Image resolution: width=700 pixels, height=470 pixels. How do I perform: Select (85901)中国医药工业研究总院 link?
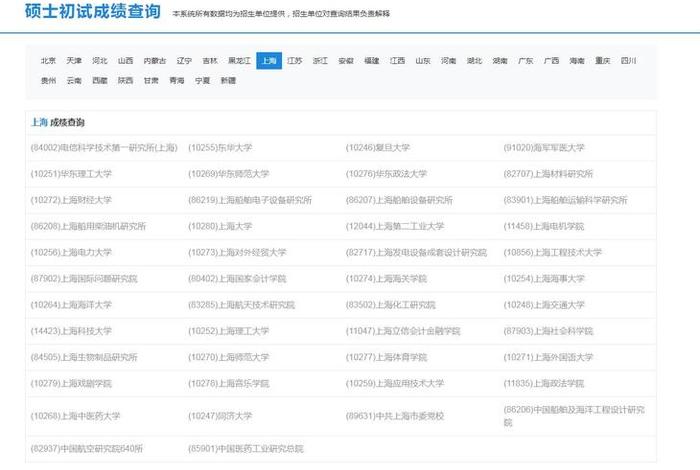tap(246, 449)
